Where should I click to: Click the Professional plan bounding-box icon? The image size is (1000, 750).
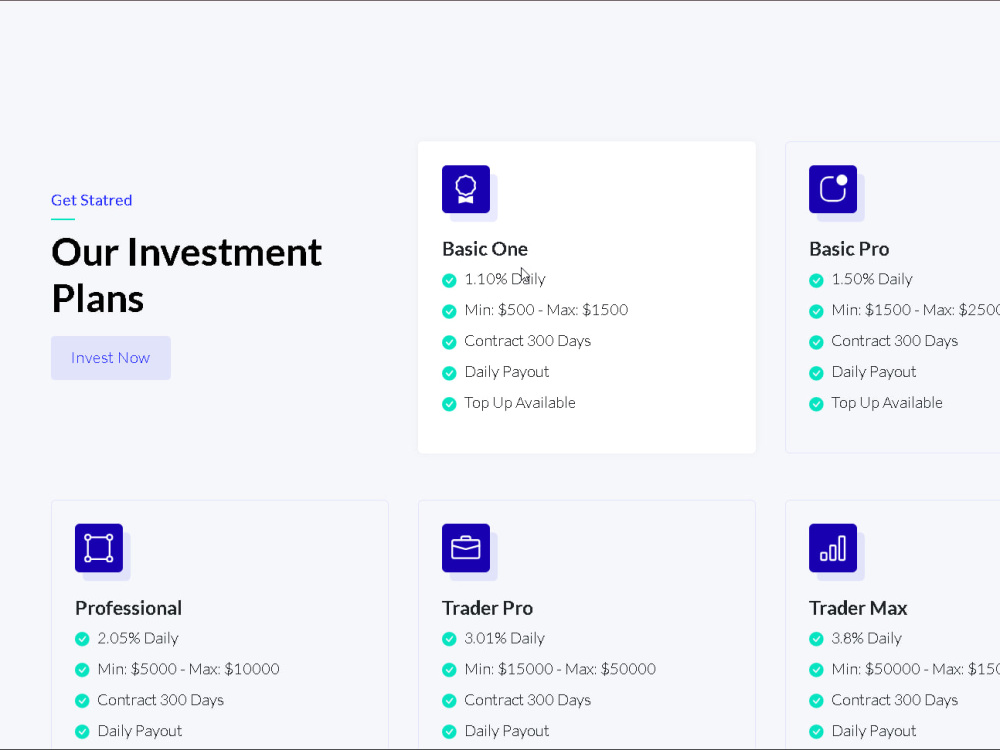pyautogui.click(x=99, y=548)
